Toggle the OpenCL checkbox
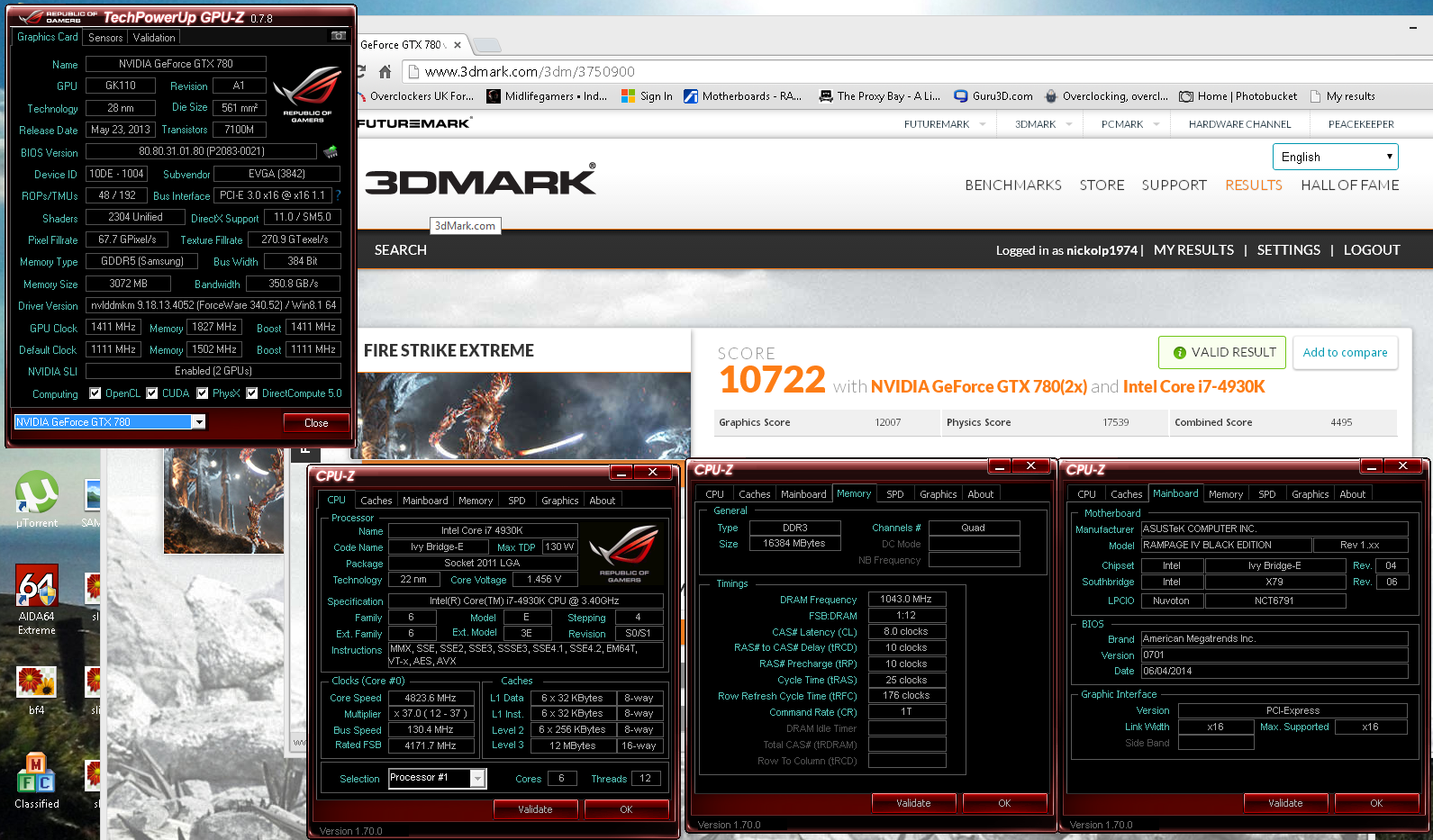Viewport: 1433px width, 840px height. 95,393
